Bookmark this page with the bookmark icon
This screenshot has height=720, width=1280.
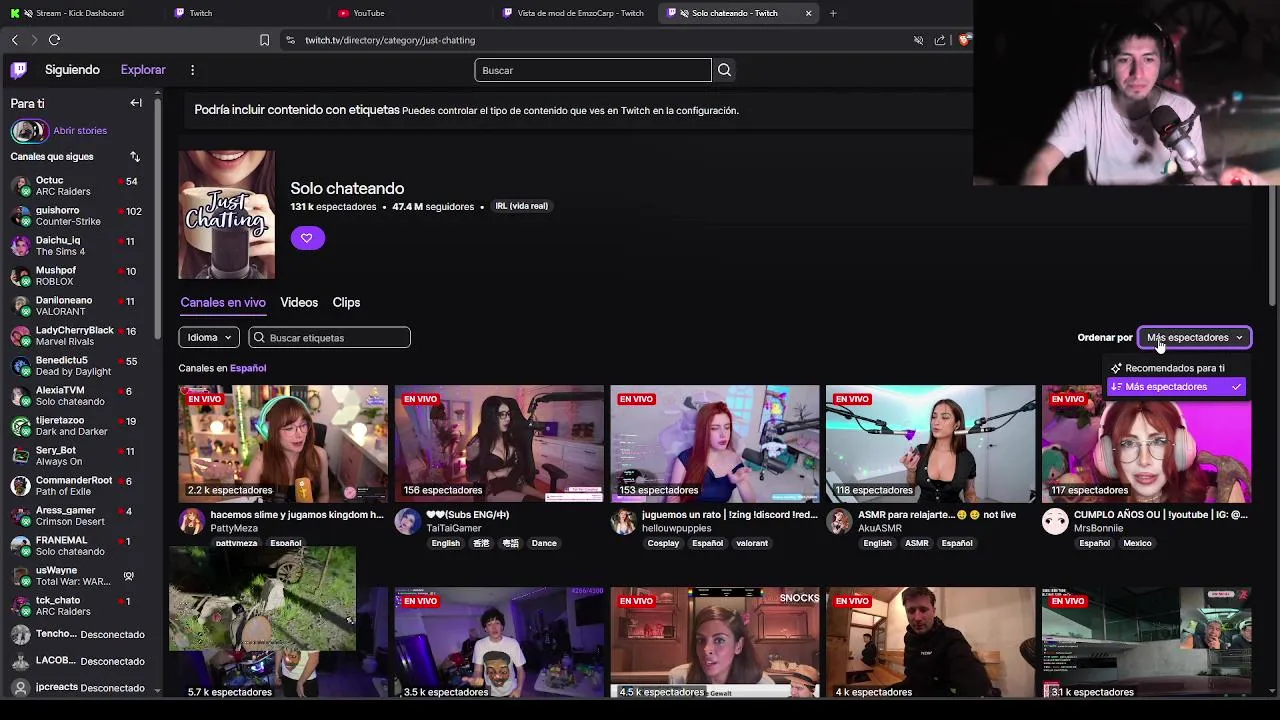[264, 40]
